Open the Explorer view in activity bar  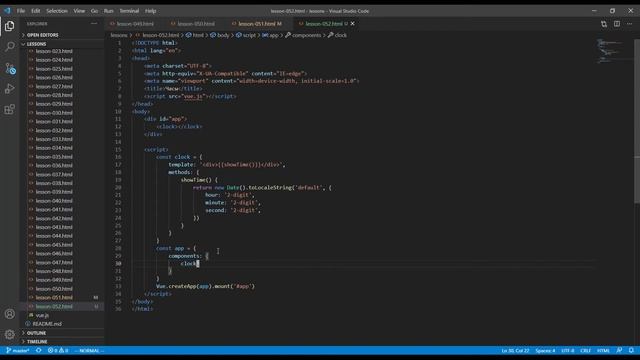pyautogui.click(x=9, y=26)
